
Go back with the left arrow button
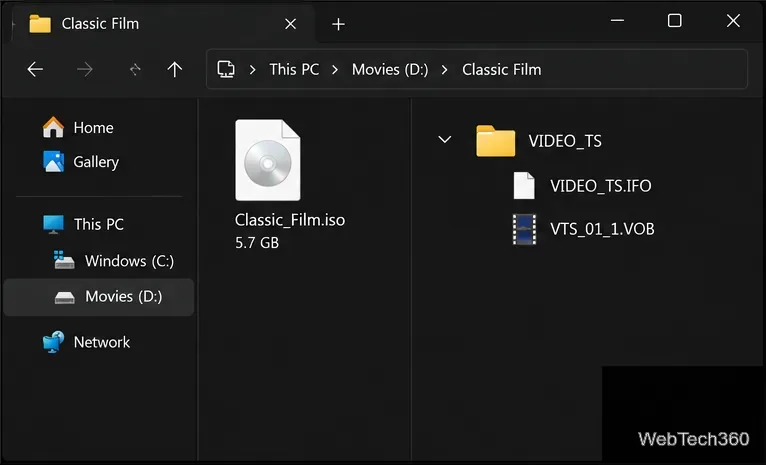coord(35,69)
